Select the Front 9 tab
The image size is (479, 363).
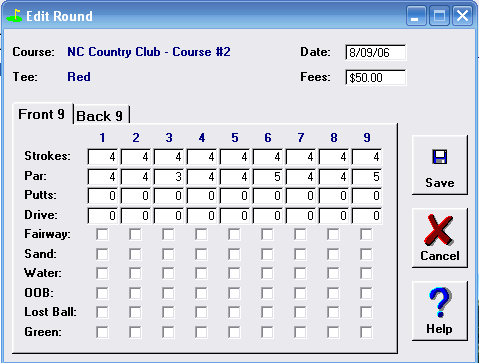42,114
